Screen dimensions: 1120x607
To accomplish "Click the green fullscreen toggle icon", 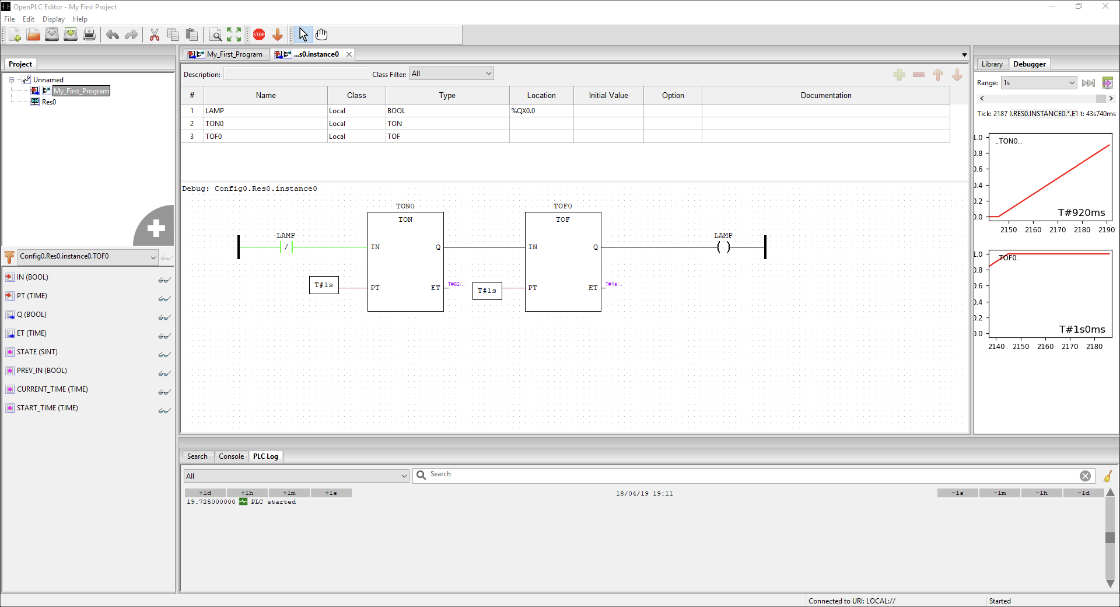I will (234, 35).
